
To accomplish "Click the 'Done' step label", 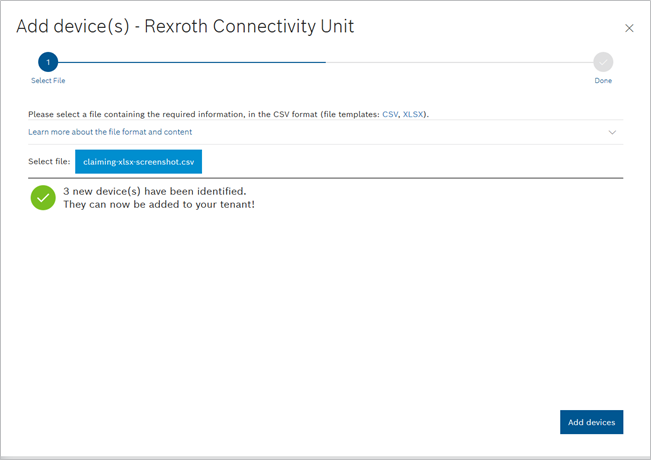I will (x=603, y=81).
